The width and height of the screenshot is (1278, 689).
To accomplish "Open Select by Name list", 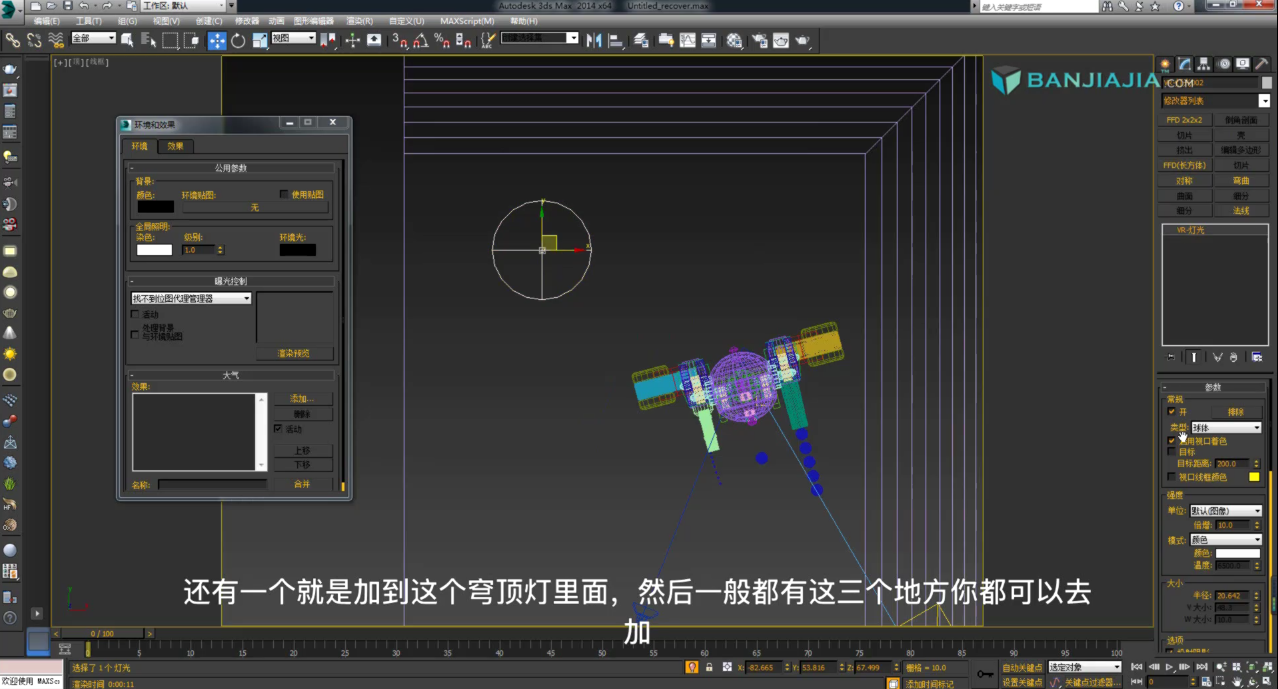I will point(148,40).
